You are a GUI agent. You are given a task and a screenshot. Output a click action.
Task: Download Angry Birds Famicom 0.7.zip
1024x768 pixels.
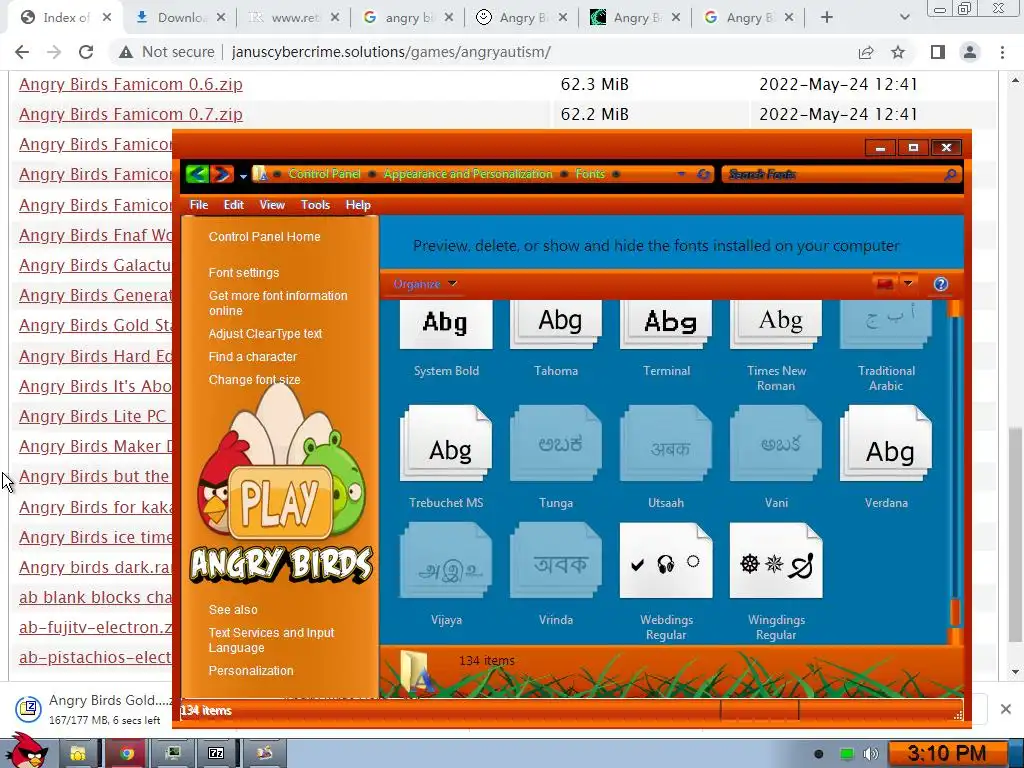pos(131,114)
